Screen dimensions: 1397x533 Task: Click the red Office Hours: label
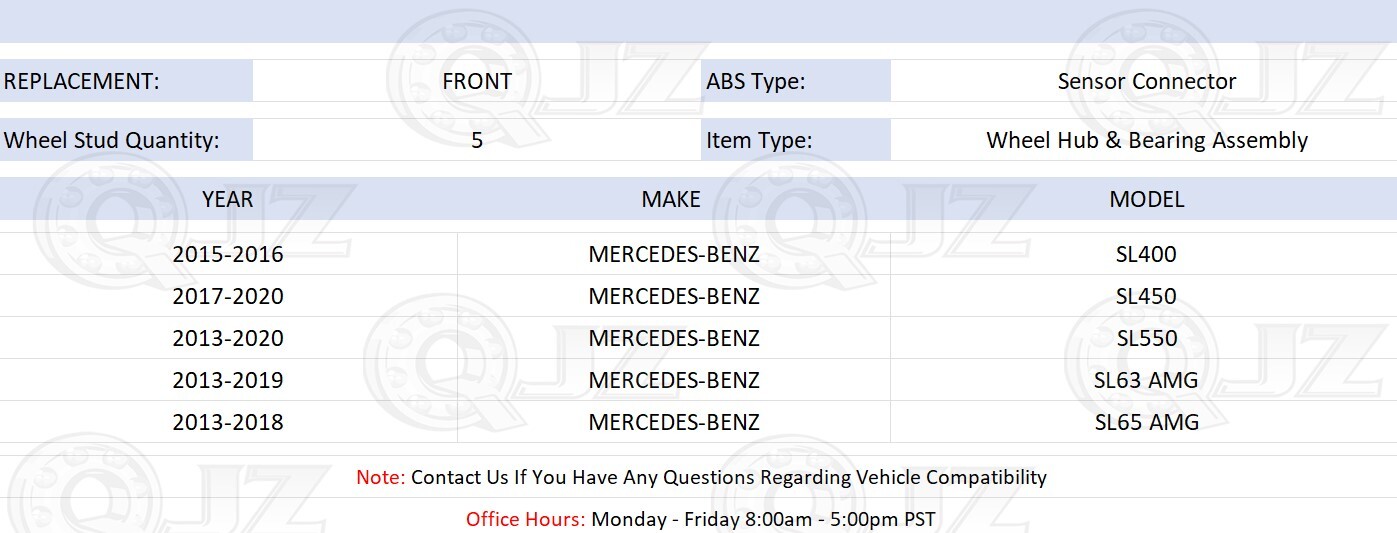(526, 519)
